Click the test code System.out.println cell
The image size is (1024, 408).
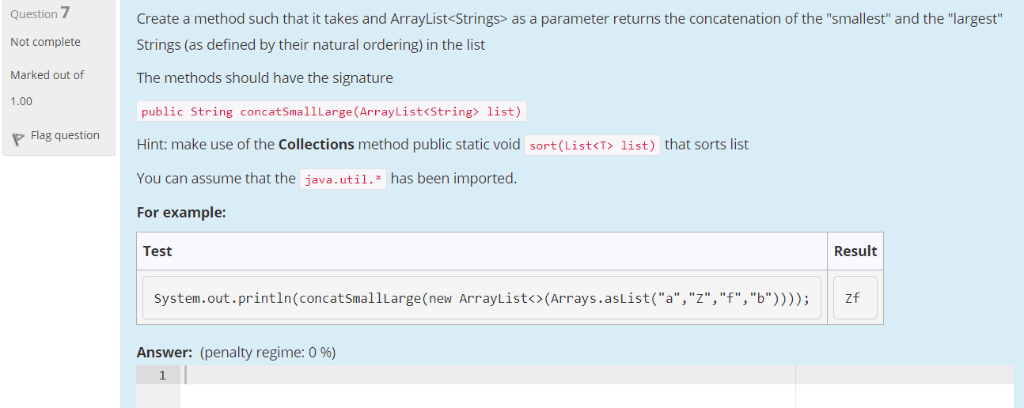pyautogui.click(x=481, y=299)
